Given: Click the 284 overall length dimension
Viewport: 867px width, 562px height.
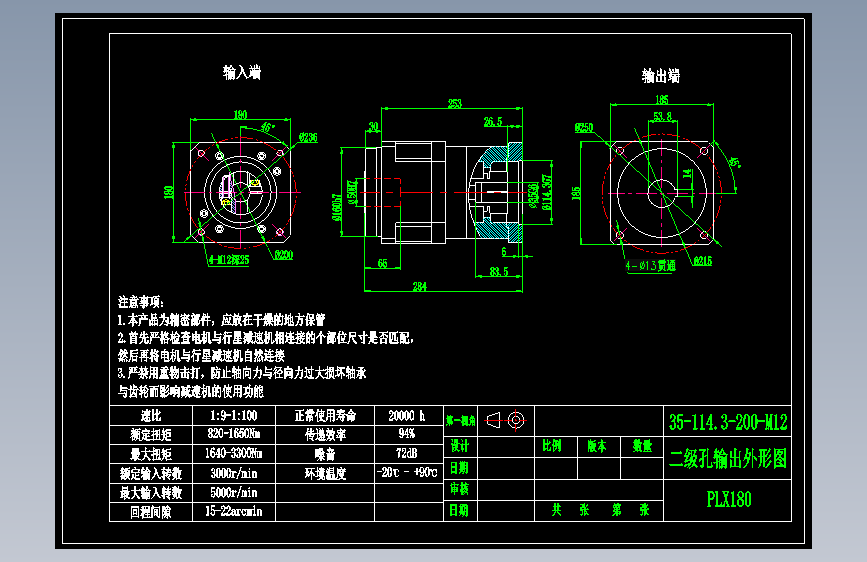Looking at the screenshot, I should pos(420,287).
